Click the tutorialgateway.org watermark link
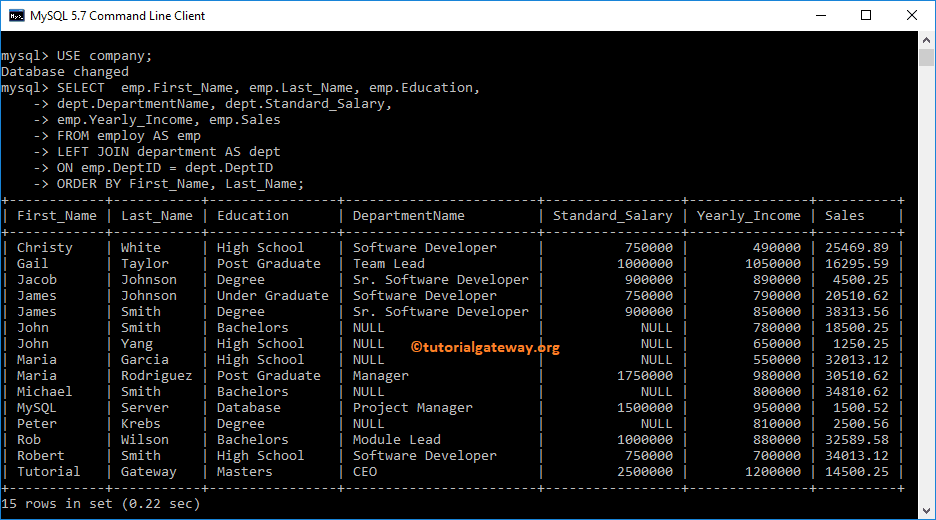 coord(485,347)
